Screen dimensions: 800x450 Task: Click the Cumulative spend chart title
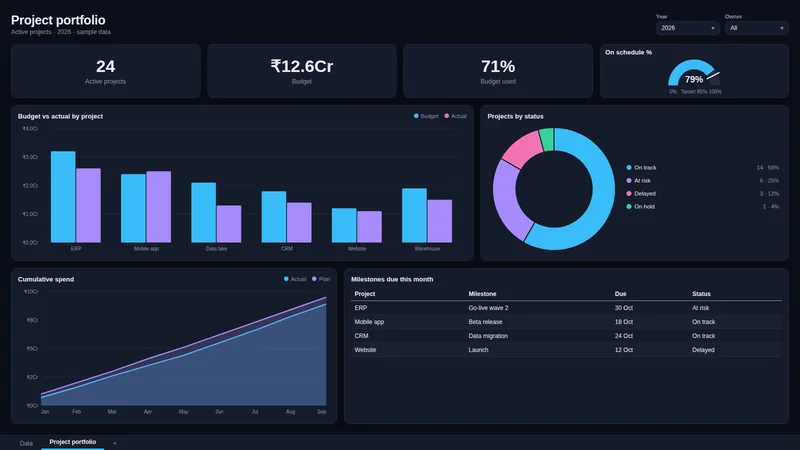pyautogui.click(x=46, y=279)
